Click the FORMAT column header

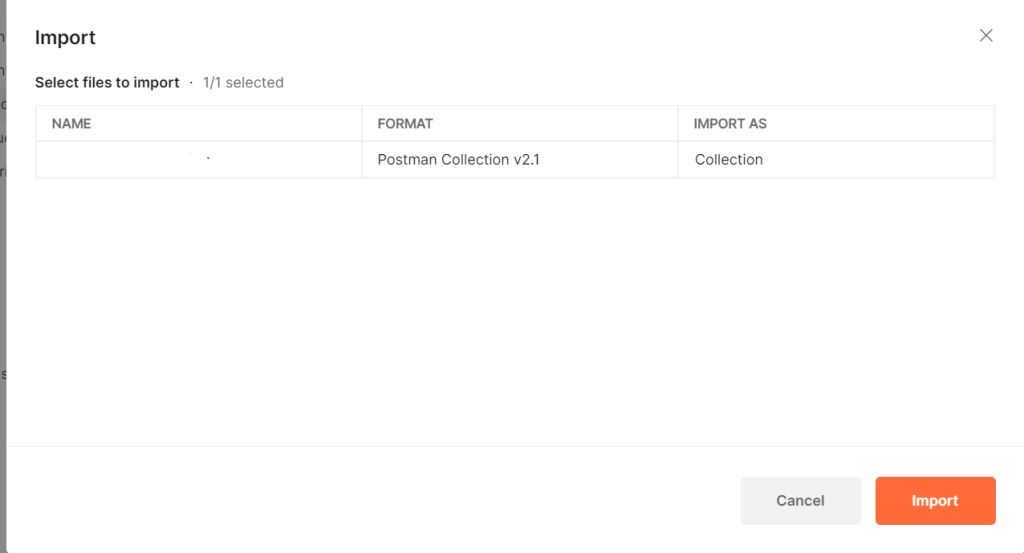pos(405,124)
